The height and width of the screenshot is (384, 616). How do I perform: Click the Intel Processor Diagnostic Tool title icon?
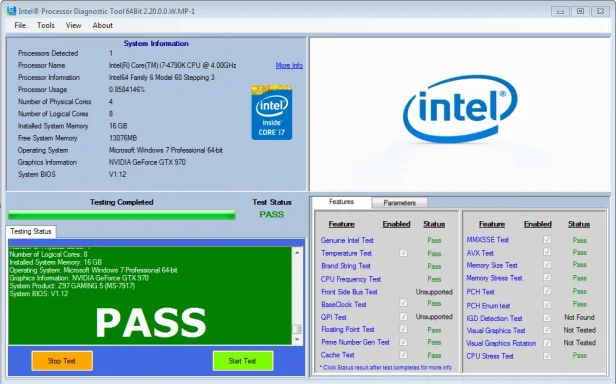(x=11, y=10)
